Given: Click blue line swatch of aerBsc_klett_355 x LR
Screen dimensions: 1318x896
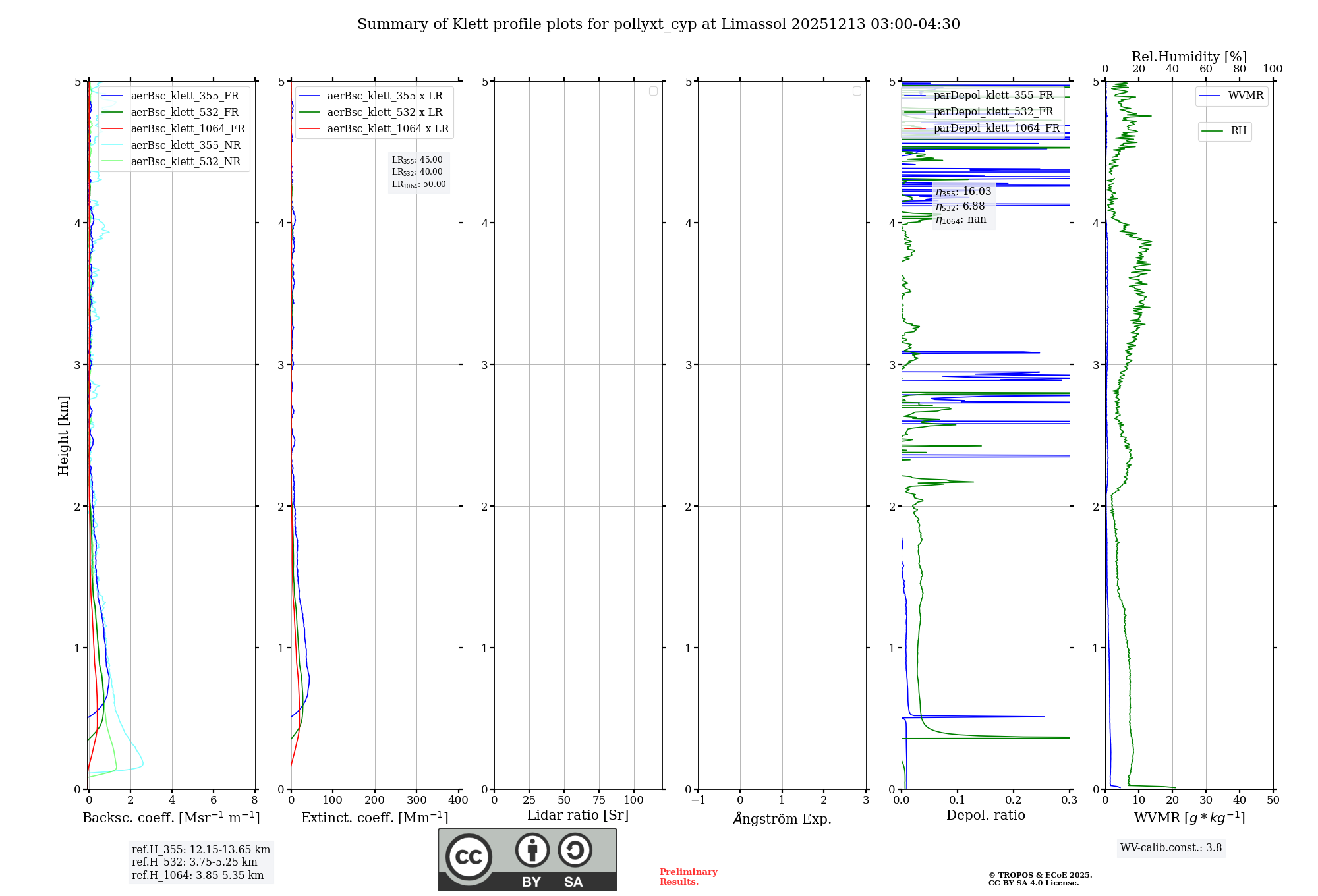Looking at the screenshot, I should click(x=310, y=96).
